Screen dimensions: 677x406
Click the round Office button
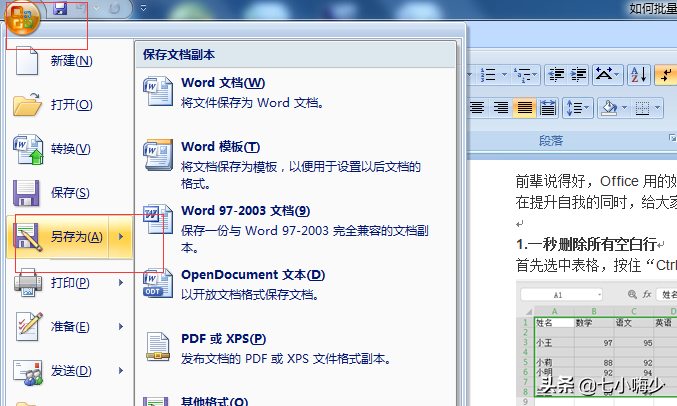click(x=22, y=18)
